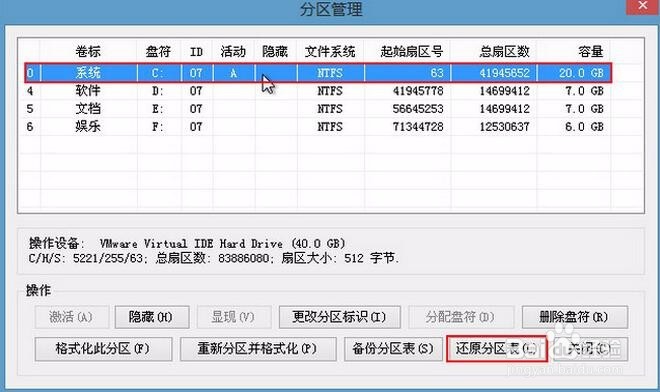Click 删除盘符(R) button

575,317
